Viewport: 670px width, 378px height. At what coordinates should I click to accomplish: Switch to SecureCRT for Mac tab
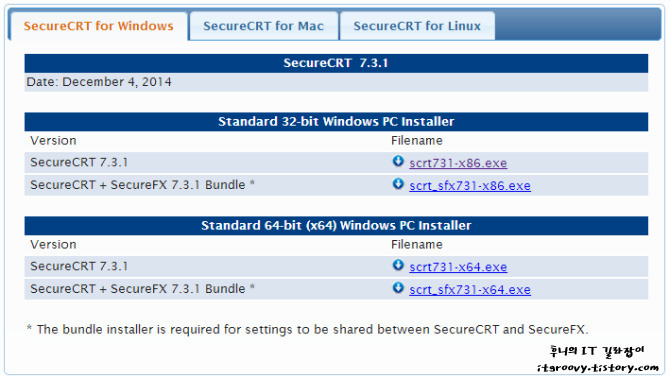pyautogui.click(x=264, y=26)
